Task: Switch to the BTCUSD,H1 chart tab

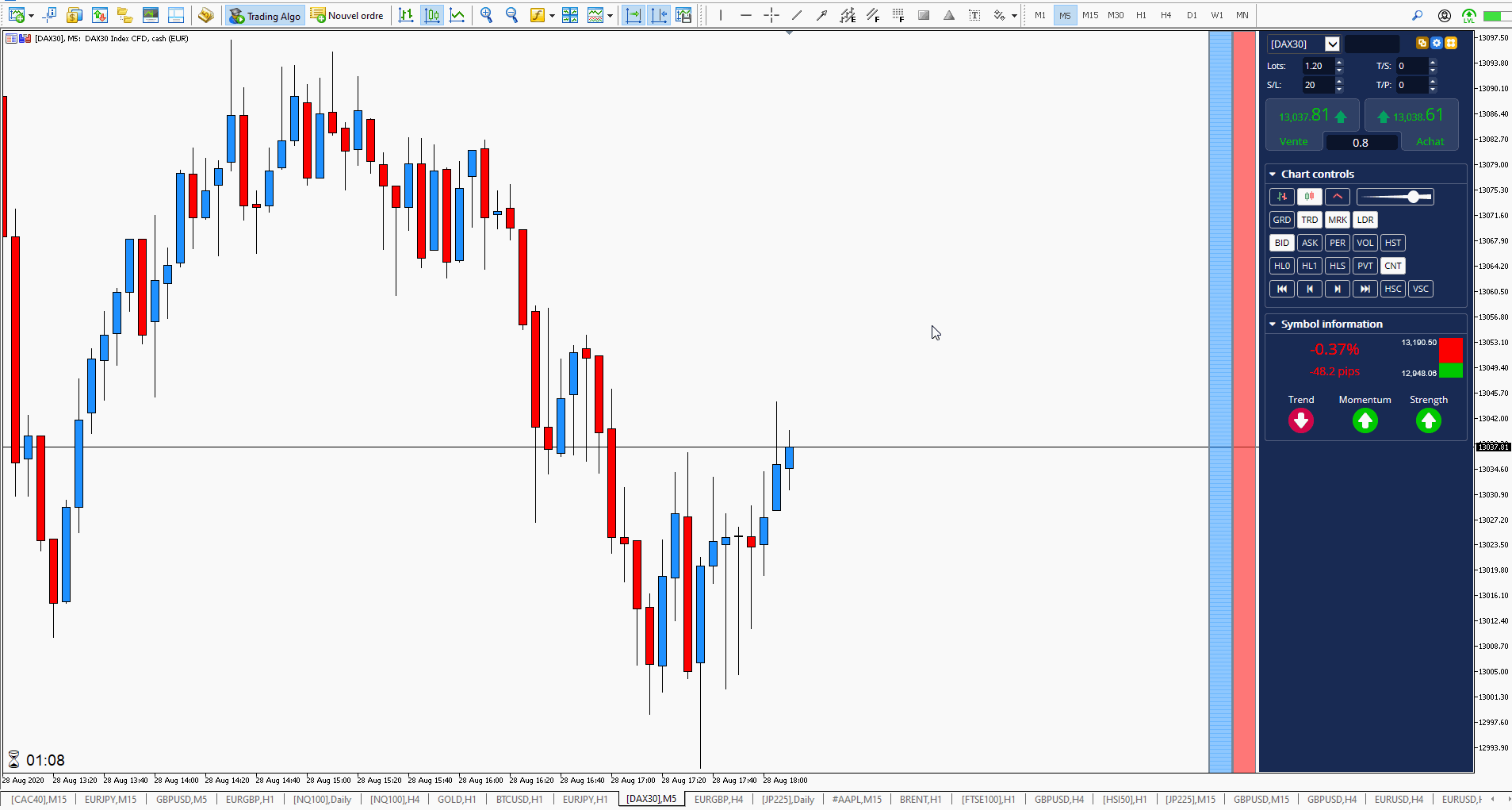Action: (x=519, y=799)
